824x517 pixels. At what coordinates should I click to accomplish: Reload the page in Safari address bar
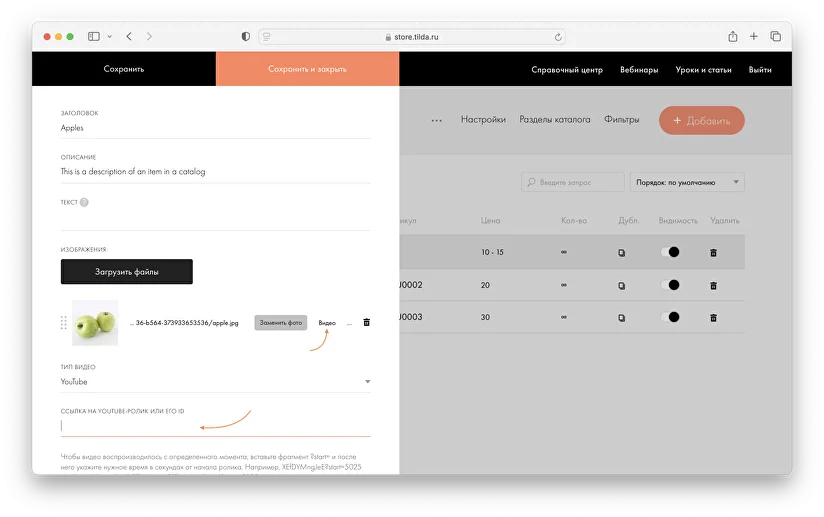point(557,36)
